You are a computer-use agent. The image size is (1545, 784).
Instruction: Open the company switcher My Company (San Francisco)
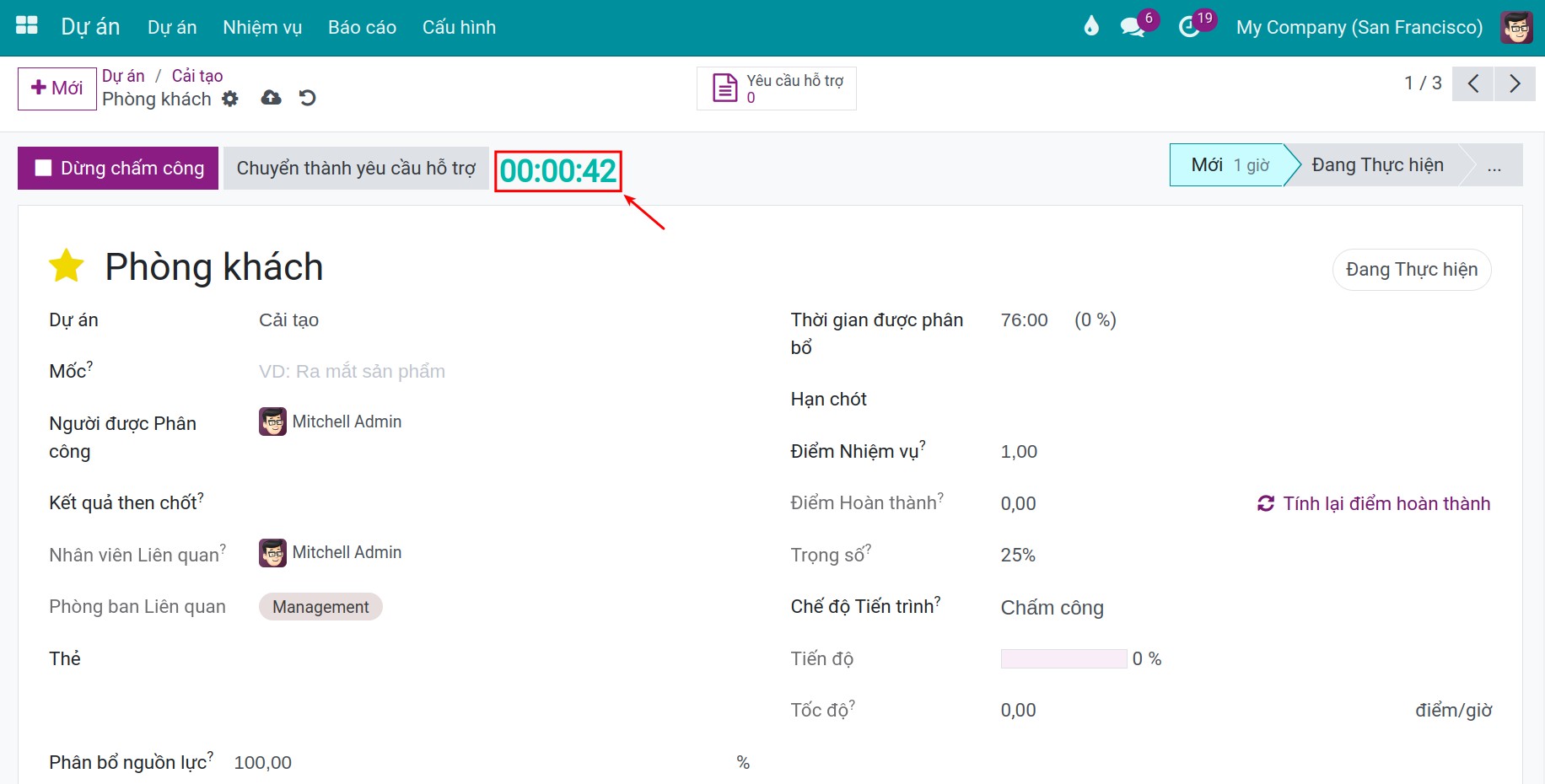[x=1359, y=27]
